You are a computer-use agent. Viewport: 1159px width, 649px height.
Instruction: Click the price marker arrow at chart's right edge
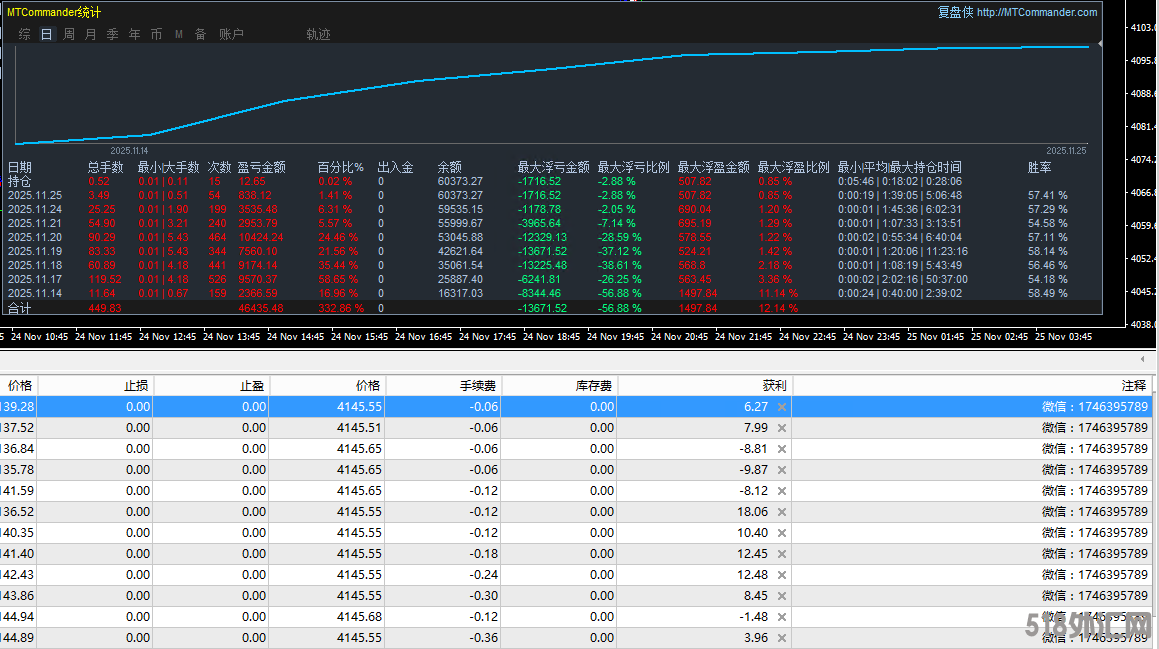[x=1100, y=44]
